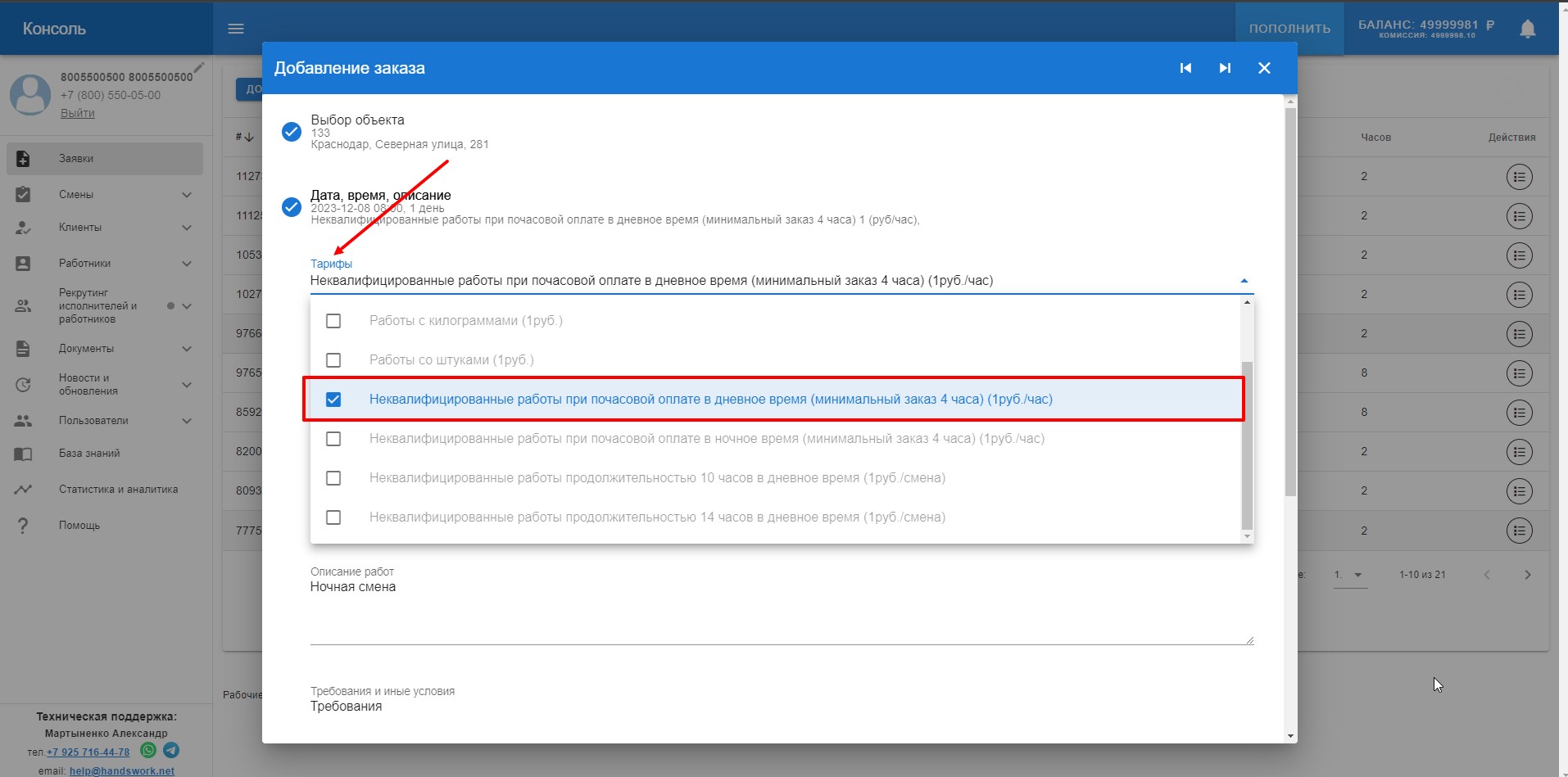1568x777 pixels.
Task: Collapse the Тарифы dropdown arrow
Action: [x=1244, y=281]
